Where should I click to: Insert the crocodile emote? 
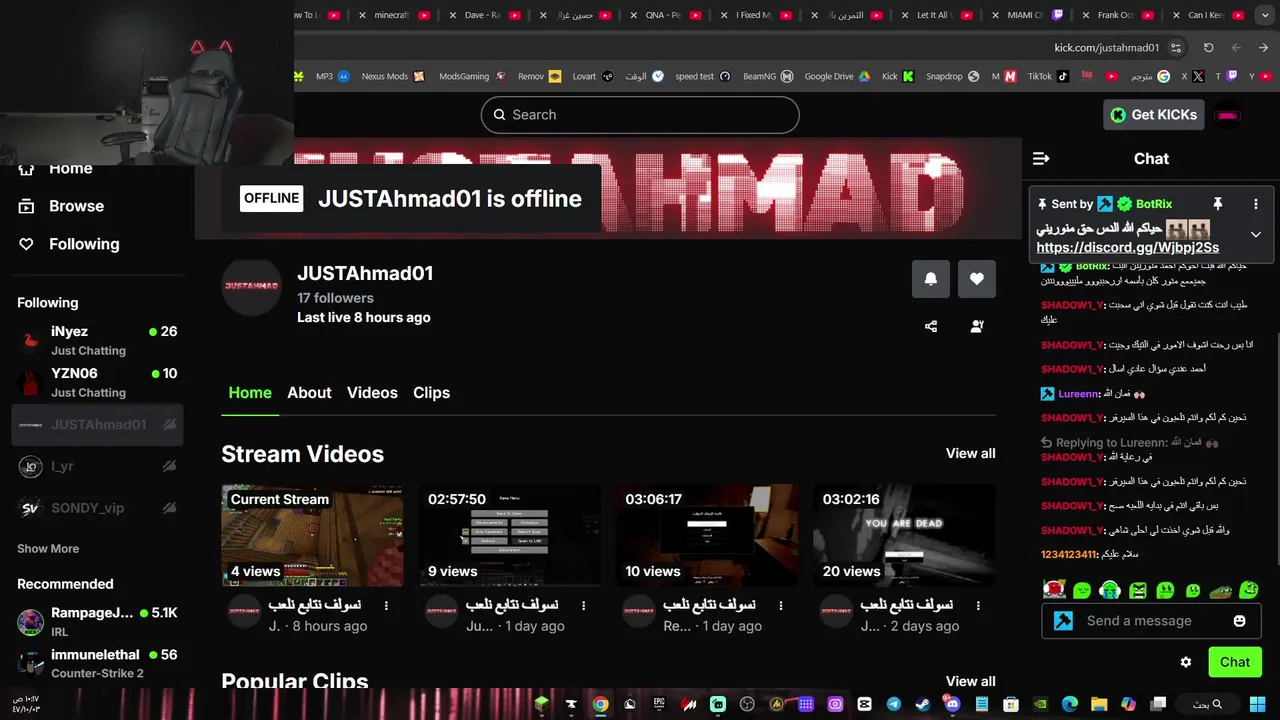[x=1219, y=591]
